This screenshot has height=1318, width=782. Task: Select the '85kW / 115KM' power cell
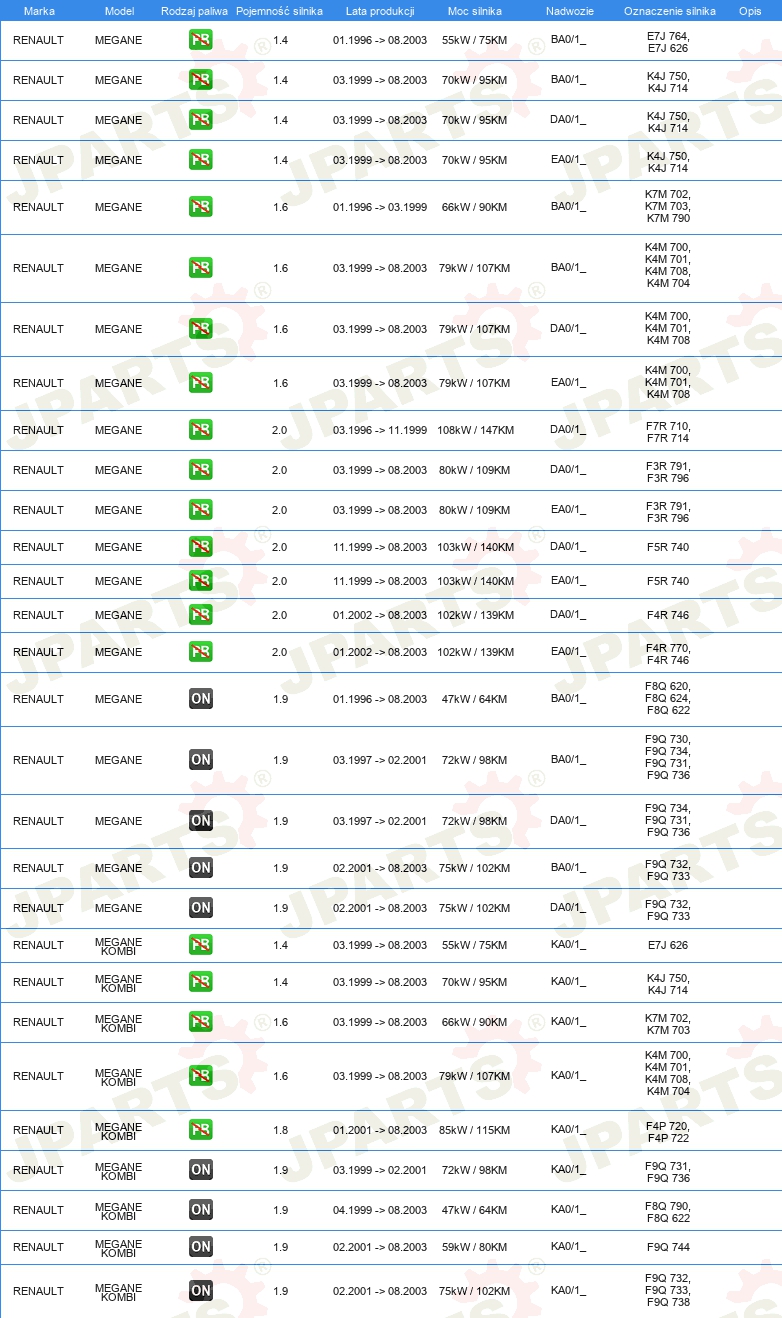(x=475, y=1130)
